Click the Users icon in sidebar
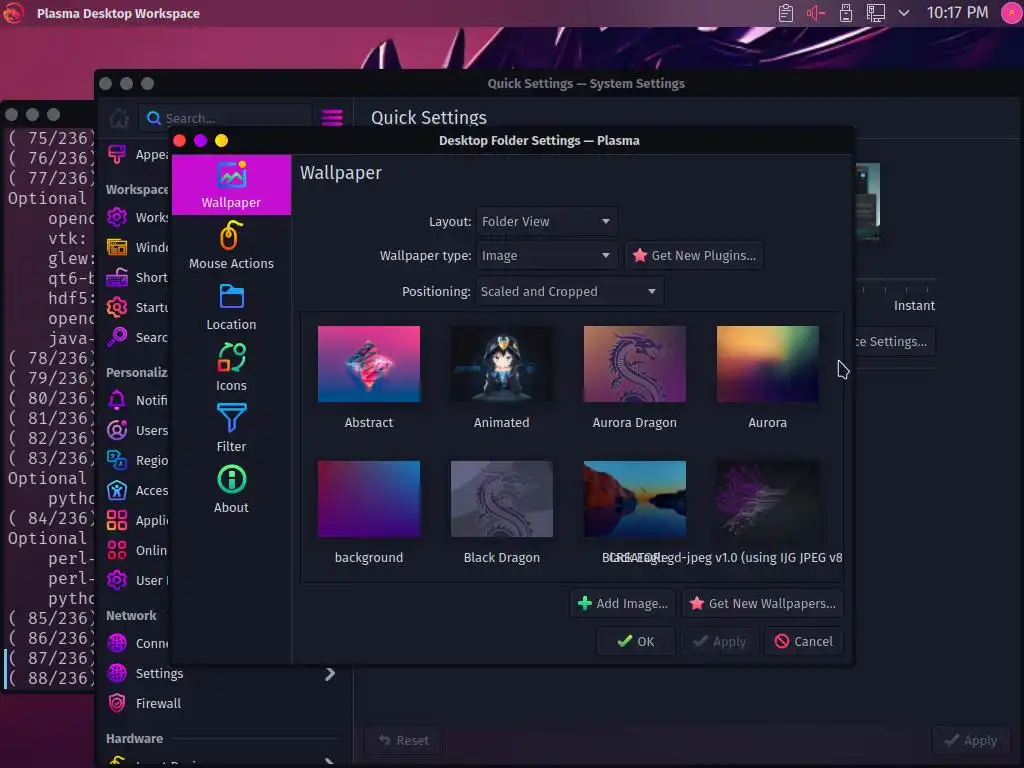 click(x=117, y=430)
